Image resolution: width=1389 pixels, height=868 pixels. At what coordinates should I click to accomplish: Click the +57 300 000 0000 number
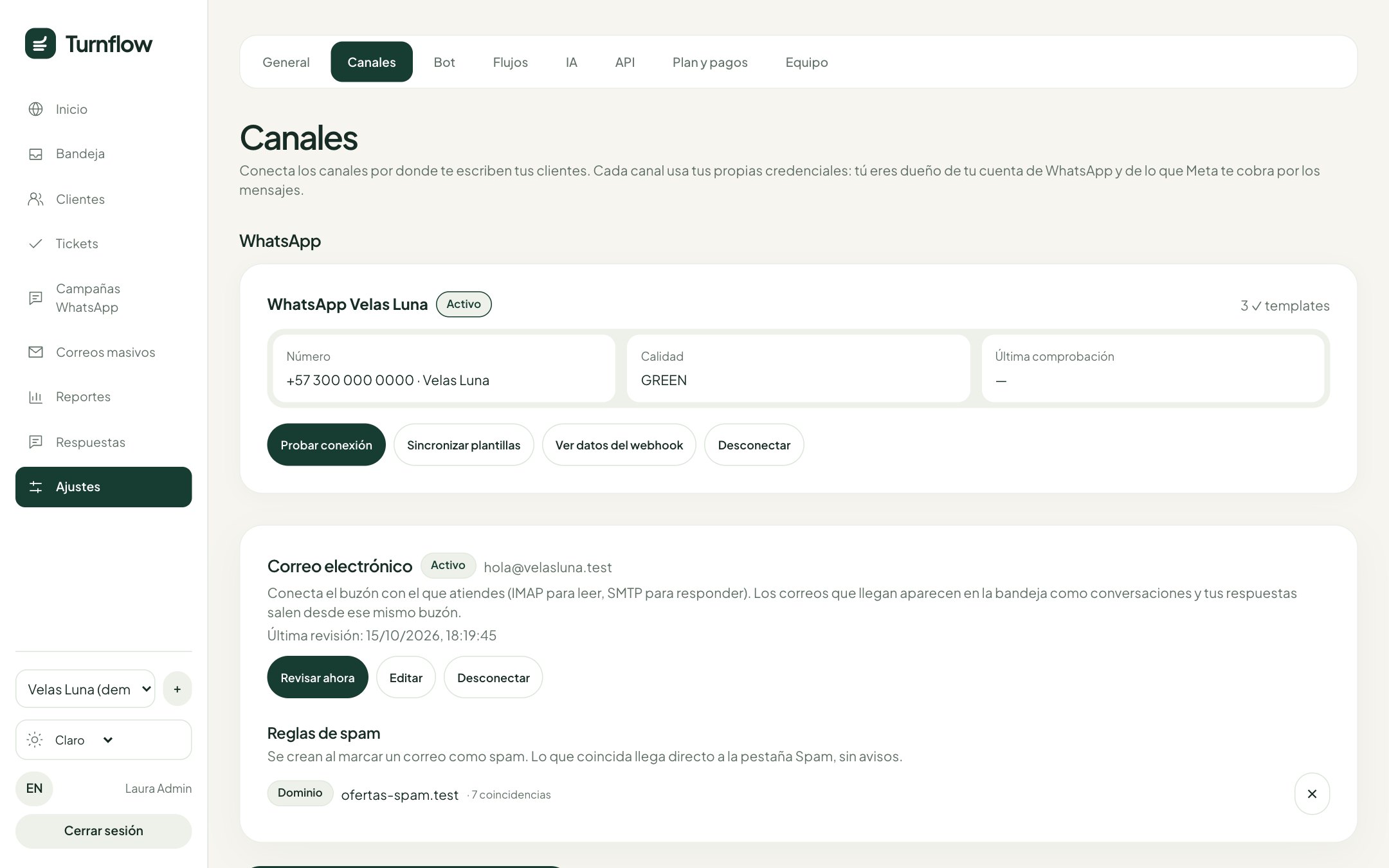(x=350, y=381)
